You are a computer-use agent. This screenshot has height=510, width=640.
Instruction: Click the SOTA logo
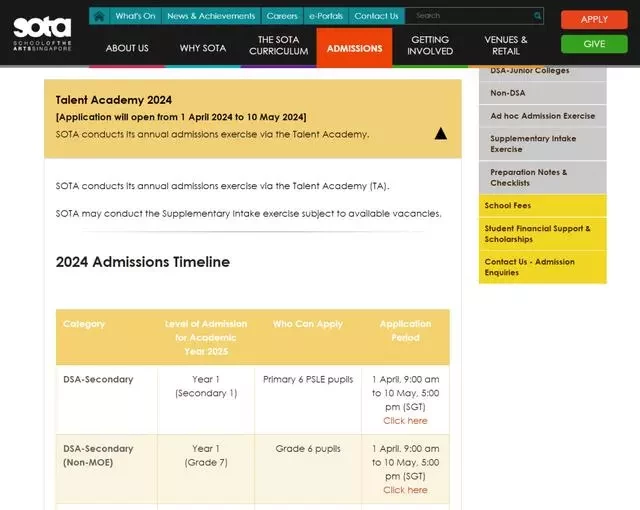coord(42,33)
